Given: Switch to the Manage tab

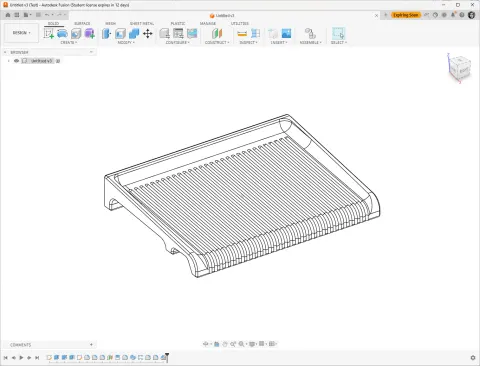Looking at the screenshot, I should (208, 23).
